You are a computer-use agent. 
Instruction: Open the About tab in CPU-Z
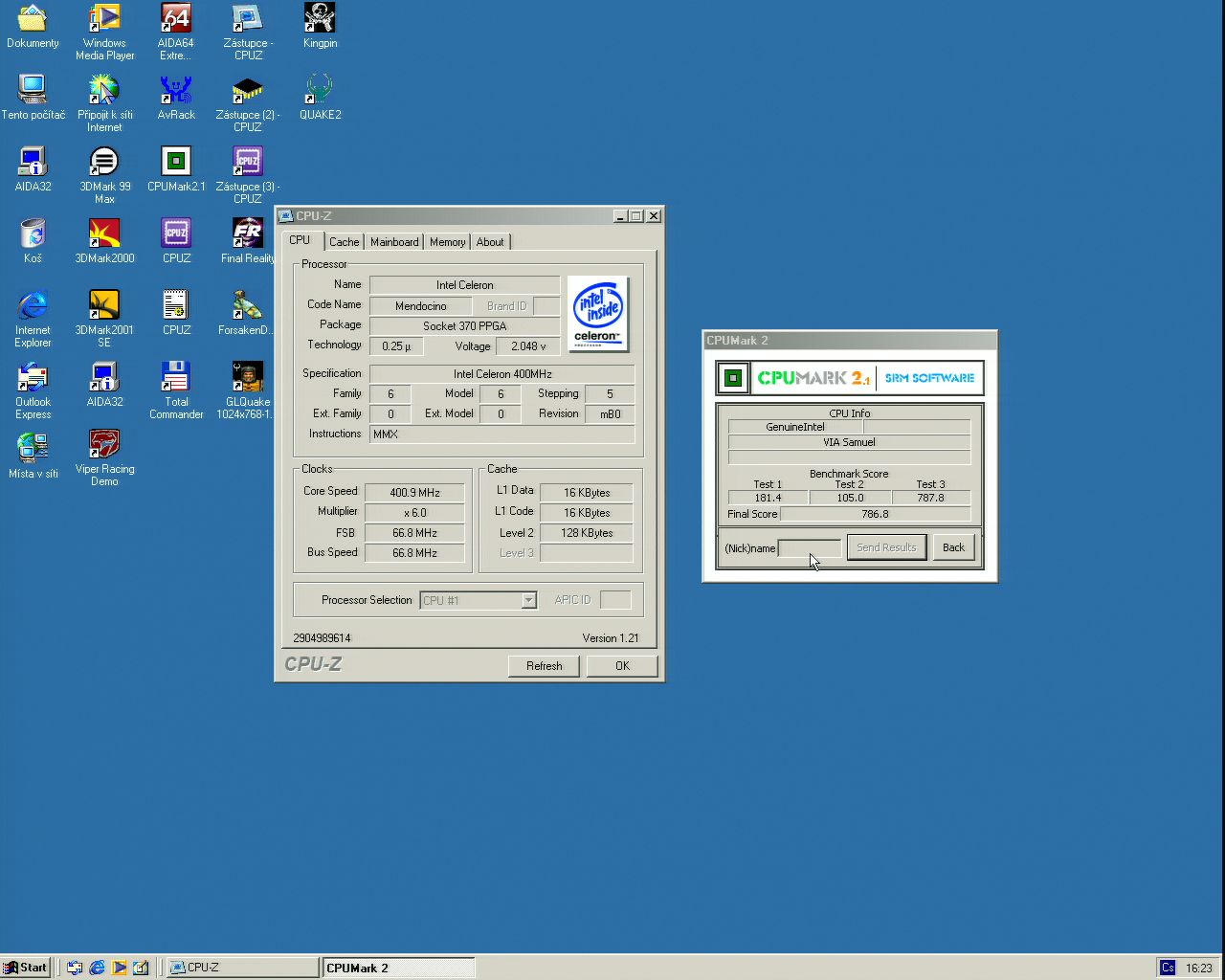tap(490, 242)
